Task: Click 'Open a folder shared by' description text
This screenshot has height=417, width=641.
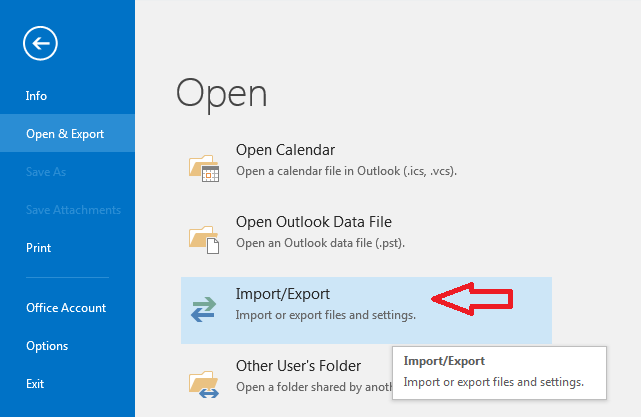Action: [x=314, y=387]
